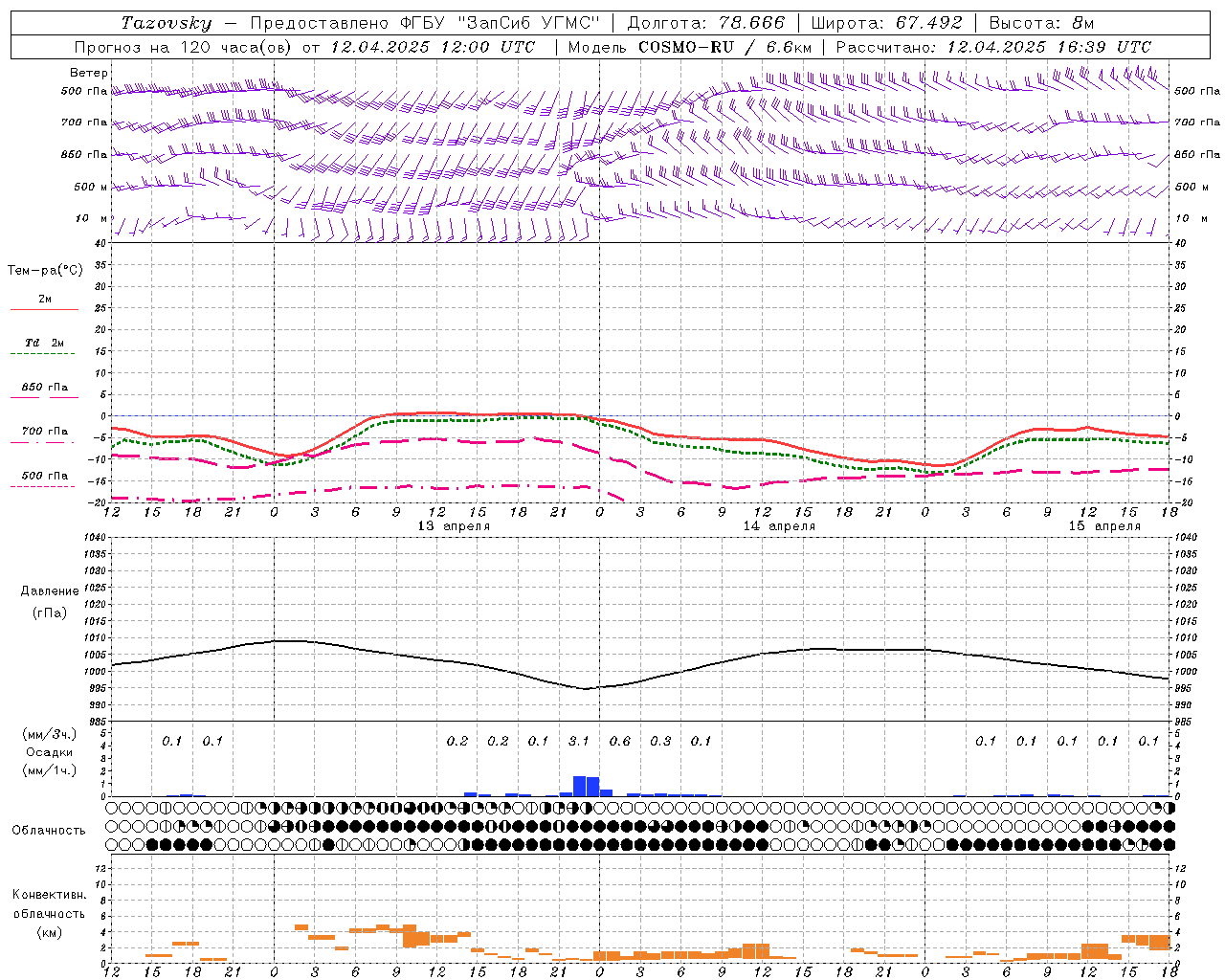Click "Предоставлено ФГБУ "ЗапСиб УГМС"" text

tap(425, 23)
